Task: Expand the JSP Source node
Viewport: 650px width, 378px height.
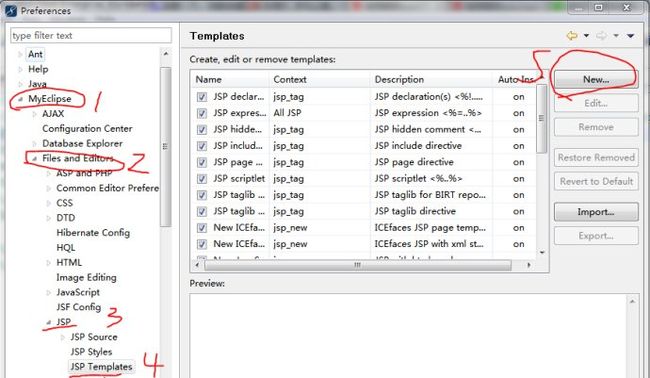Action: point(63,337)
